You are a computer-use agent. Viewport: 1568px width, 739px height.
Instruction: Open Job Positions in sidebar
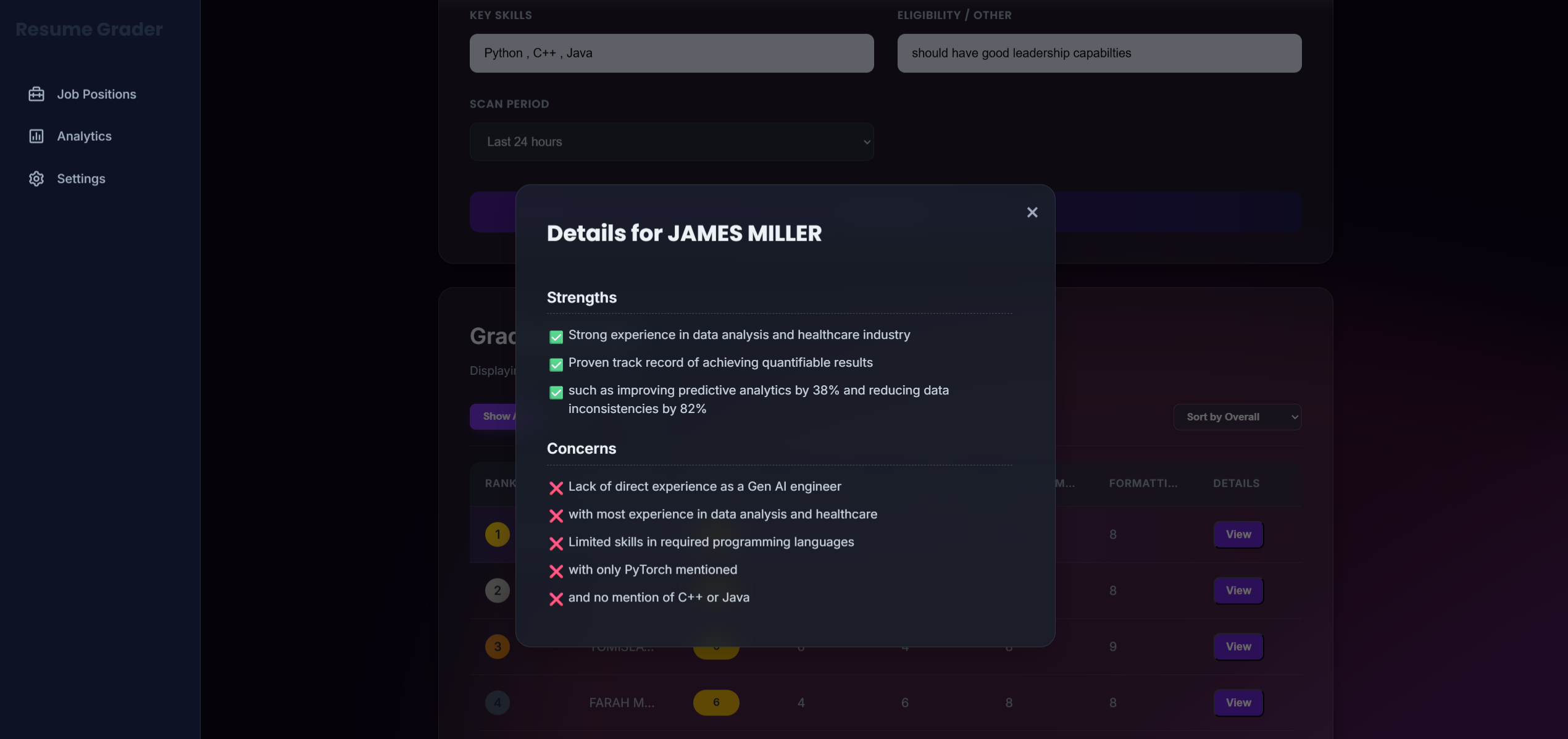96,94
